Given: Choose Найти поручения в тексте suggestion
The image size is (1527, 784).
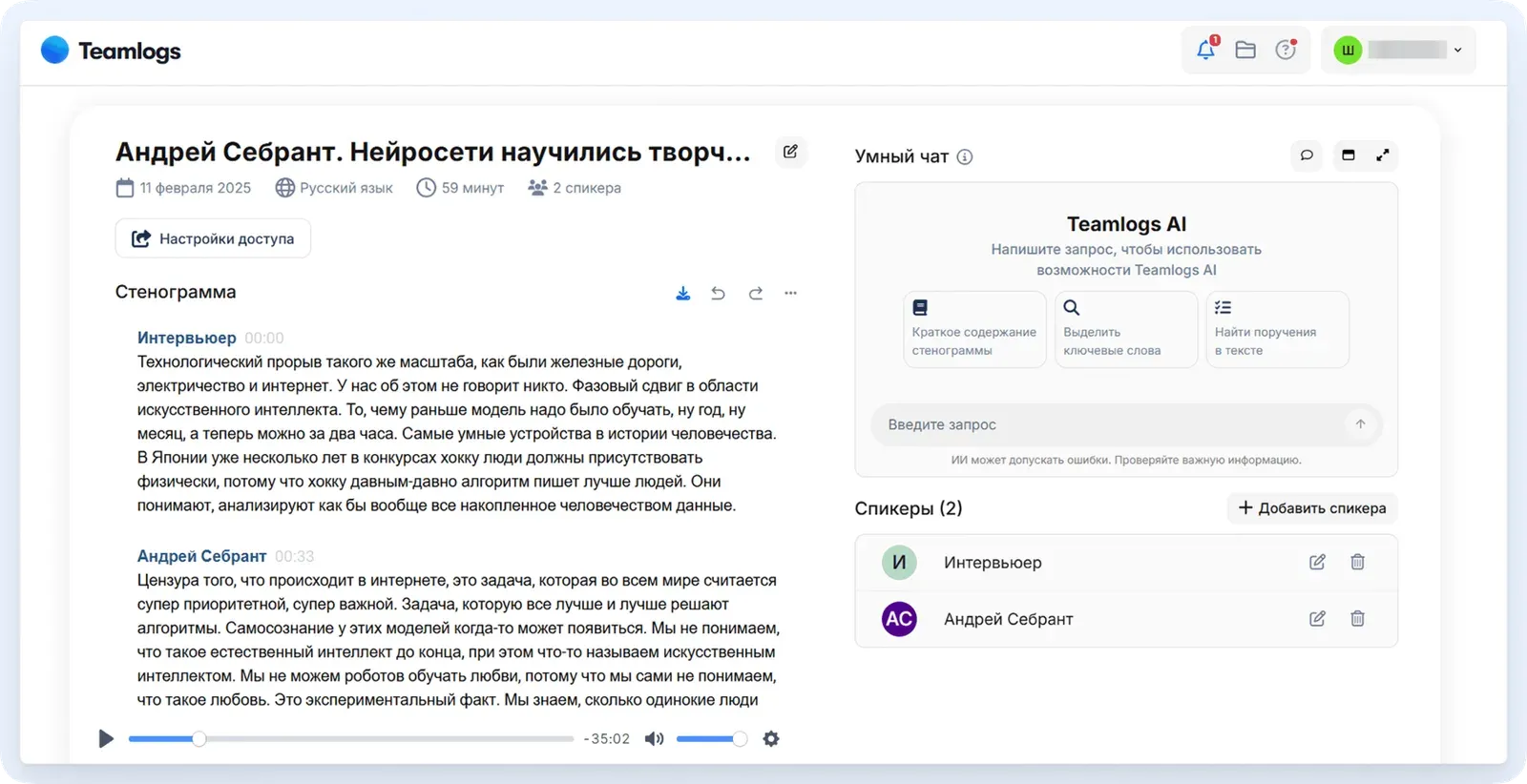Looking at the screenshot, I should coord(1277,329).
